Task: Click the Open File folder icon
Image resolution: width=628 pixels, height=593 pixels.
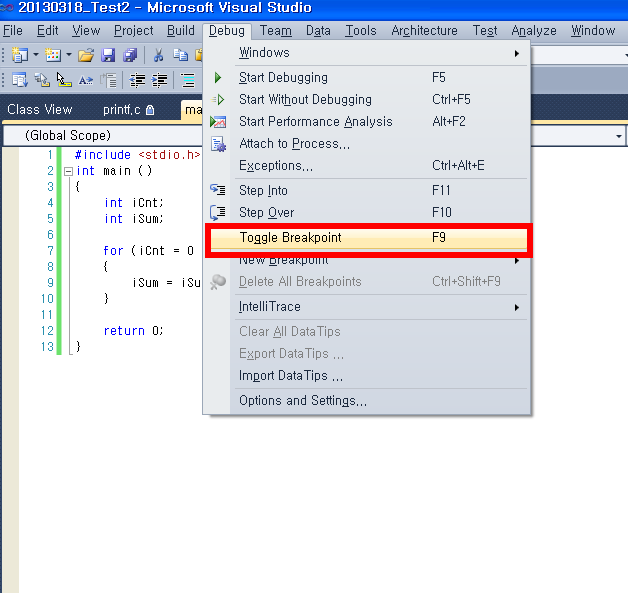Action: (86, 55)
